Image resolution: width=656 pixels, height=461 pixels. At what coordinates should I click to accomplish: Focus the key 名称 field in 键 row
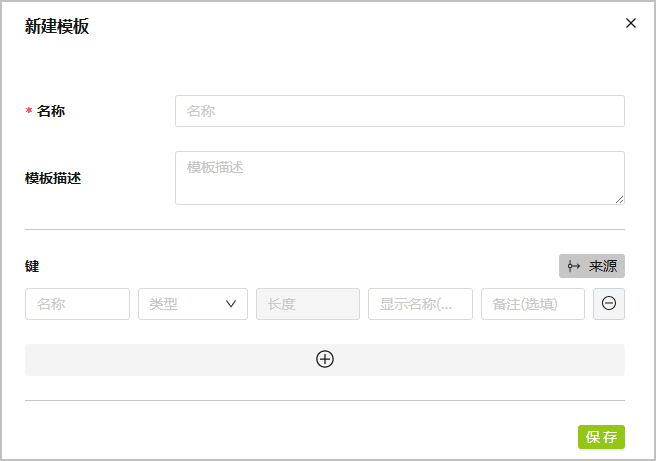pyautogui.click(x=77, y=304)
